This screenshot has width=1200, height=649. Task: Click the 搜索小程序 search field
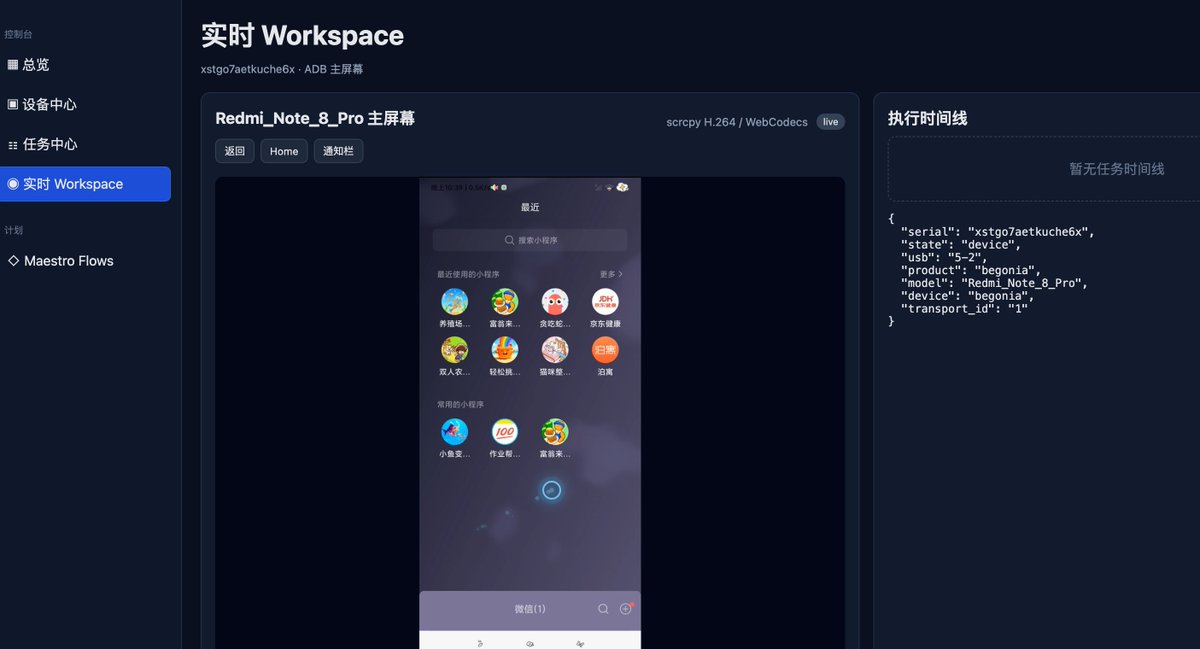530,240
